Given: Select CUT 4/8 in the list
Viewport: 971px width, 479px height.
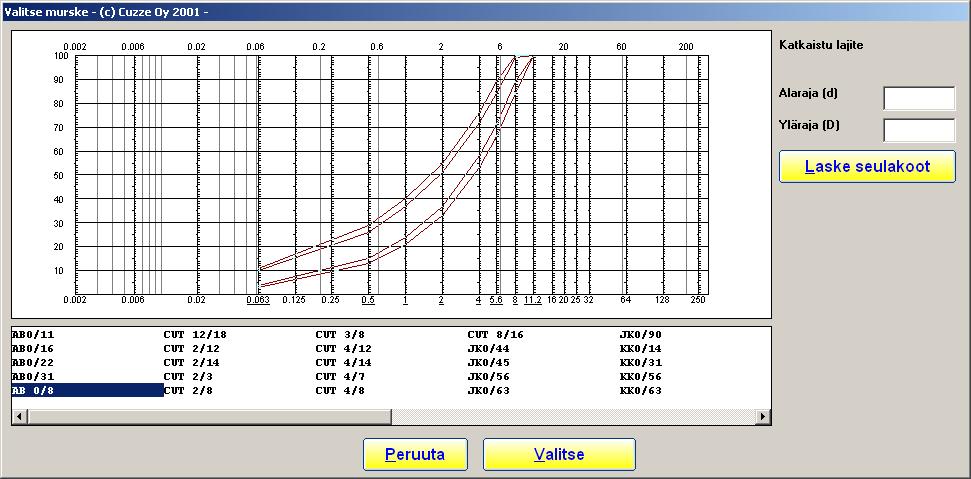Looking at the screenshot, I should (340, 391).
